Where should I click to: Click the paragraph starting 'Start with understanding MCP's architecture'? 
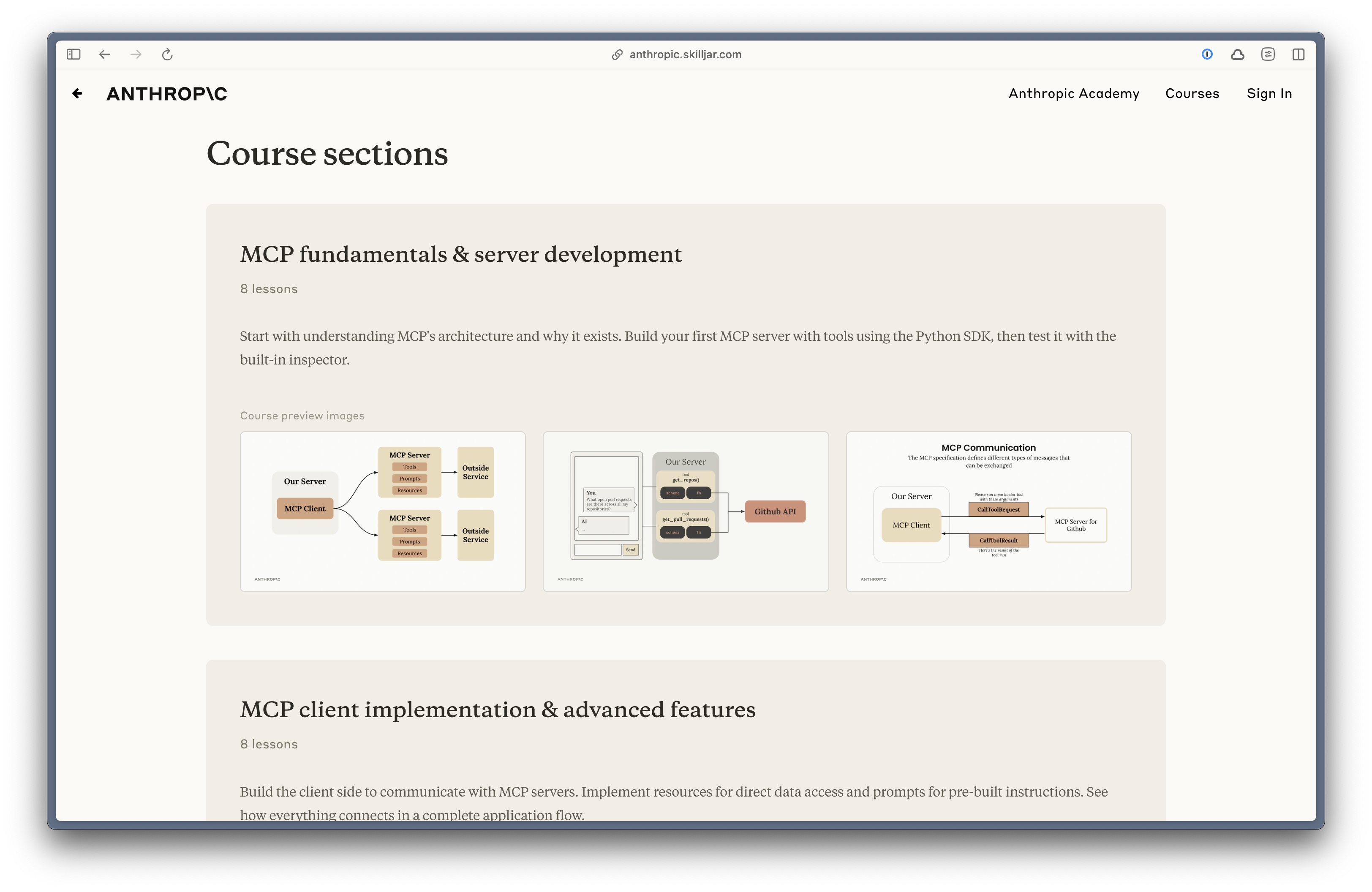click(x=678, y=348)
